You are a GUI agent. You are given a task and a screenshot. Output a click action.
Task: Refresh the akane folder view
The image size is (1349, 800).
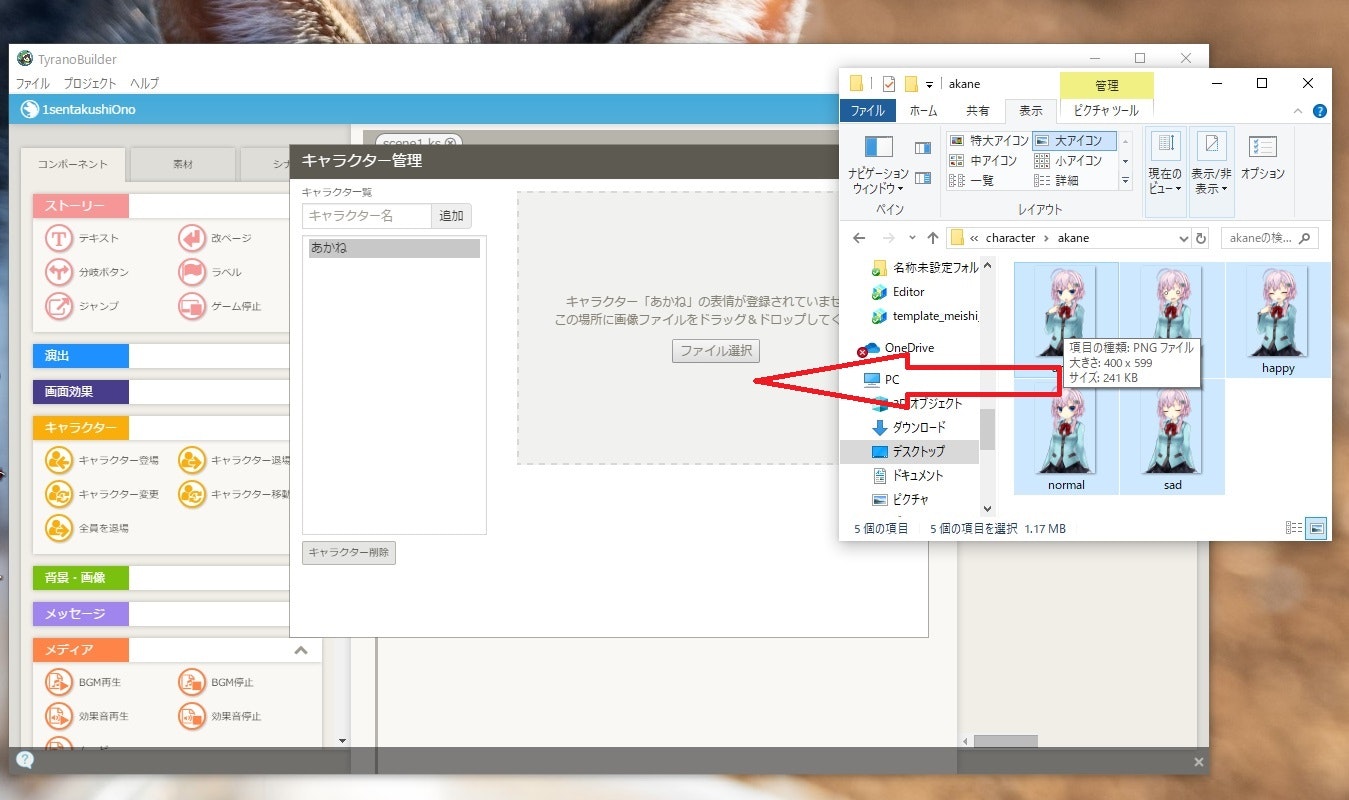(1201, 238)
